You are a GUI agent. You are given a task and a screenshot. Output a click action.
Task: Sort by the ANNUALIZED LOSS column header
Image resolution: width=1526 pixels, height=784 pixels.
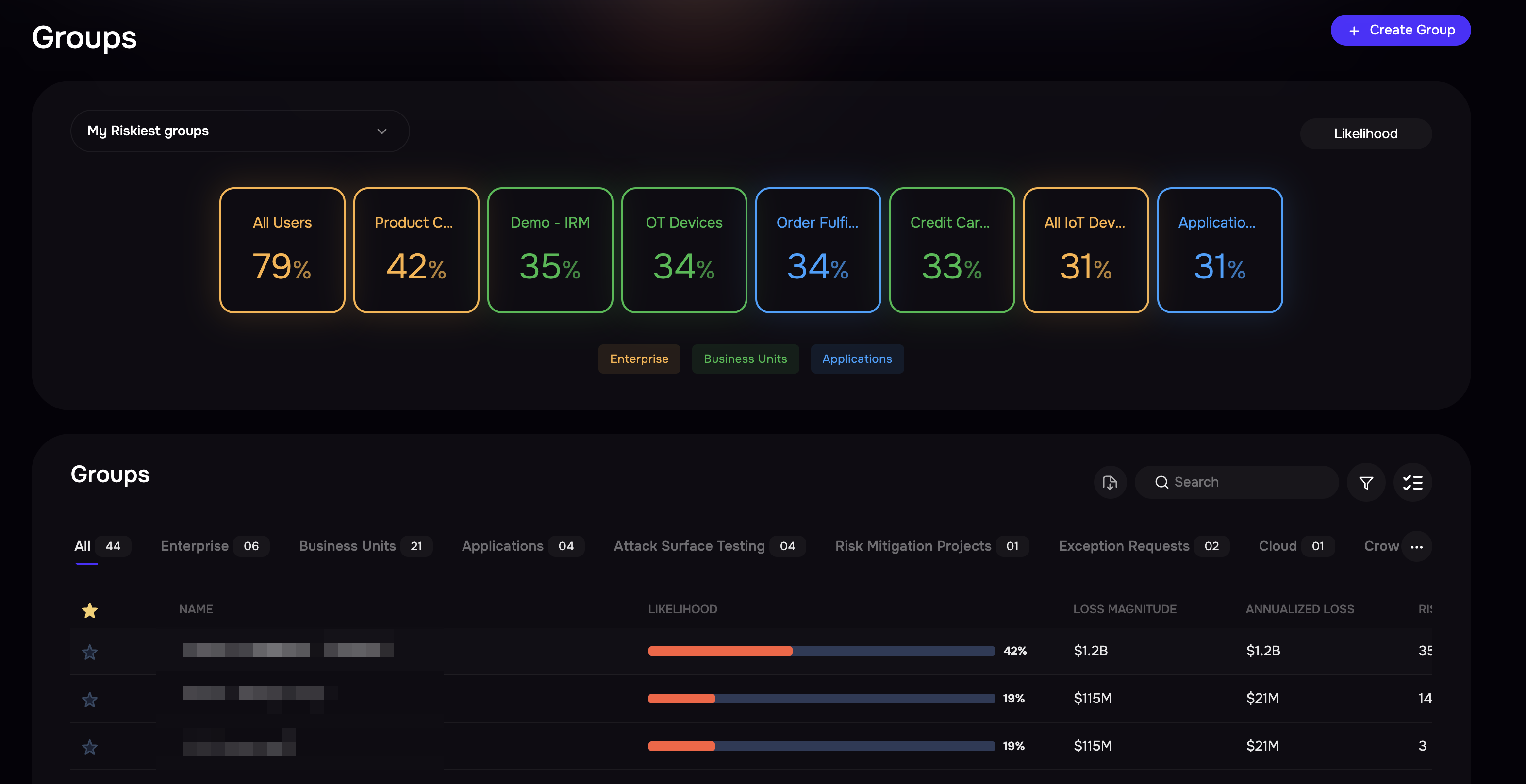click(x=1300, y=609)
